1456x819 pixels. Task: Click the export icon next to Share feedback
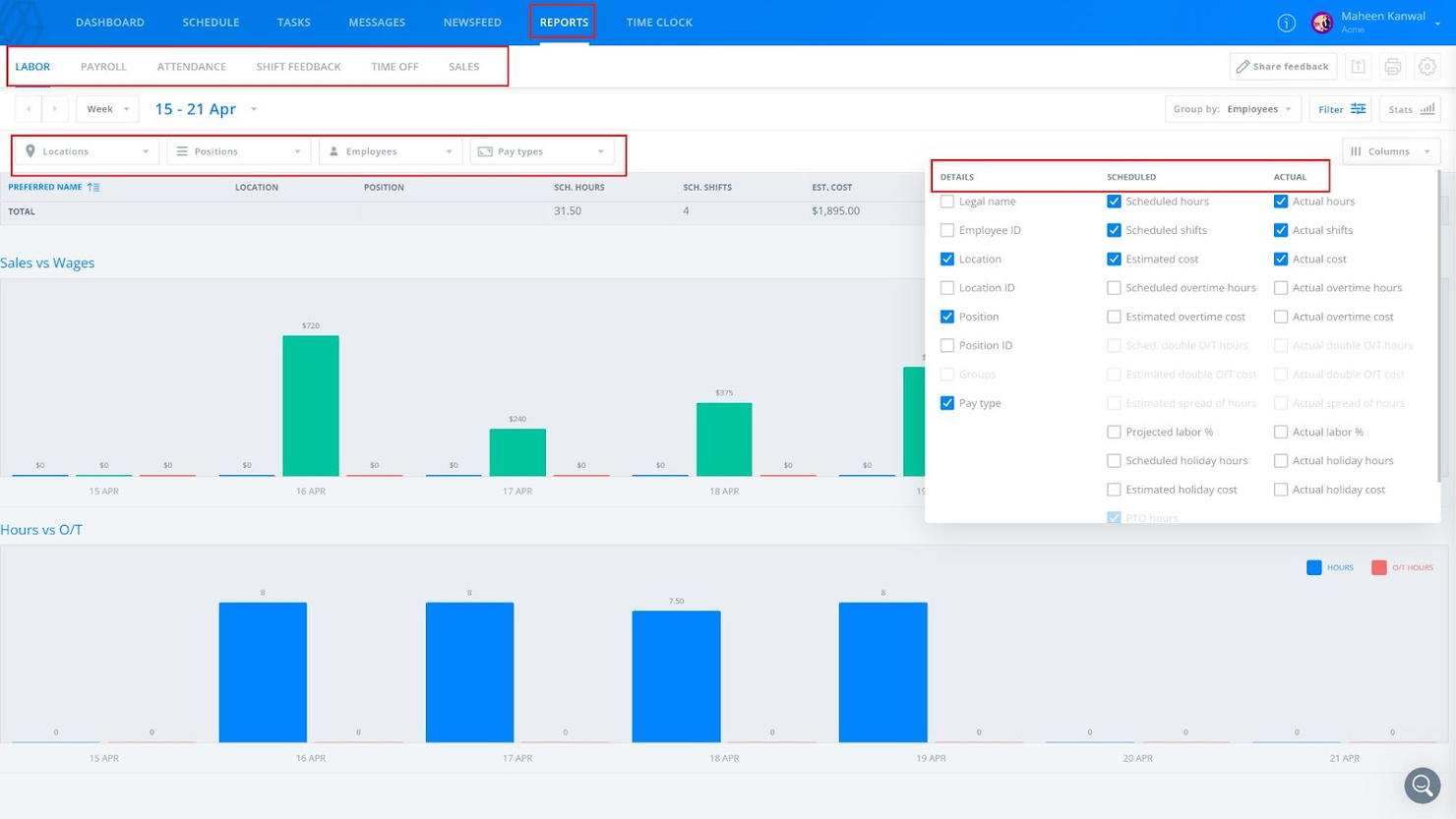[x=1359, y=67]
